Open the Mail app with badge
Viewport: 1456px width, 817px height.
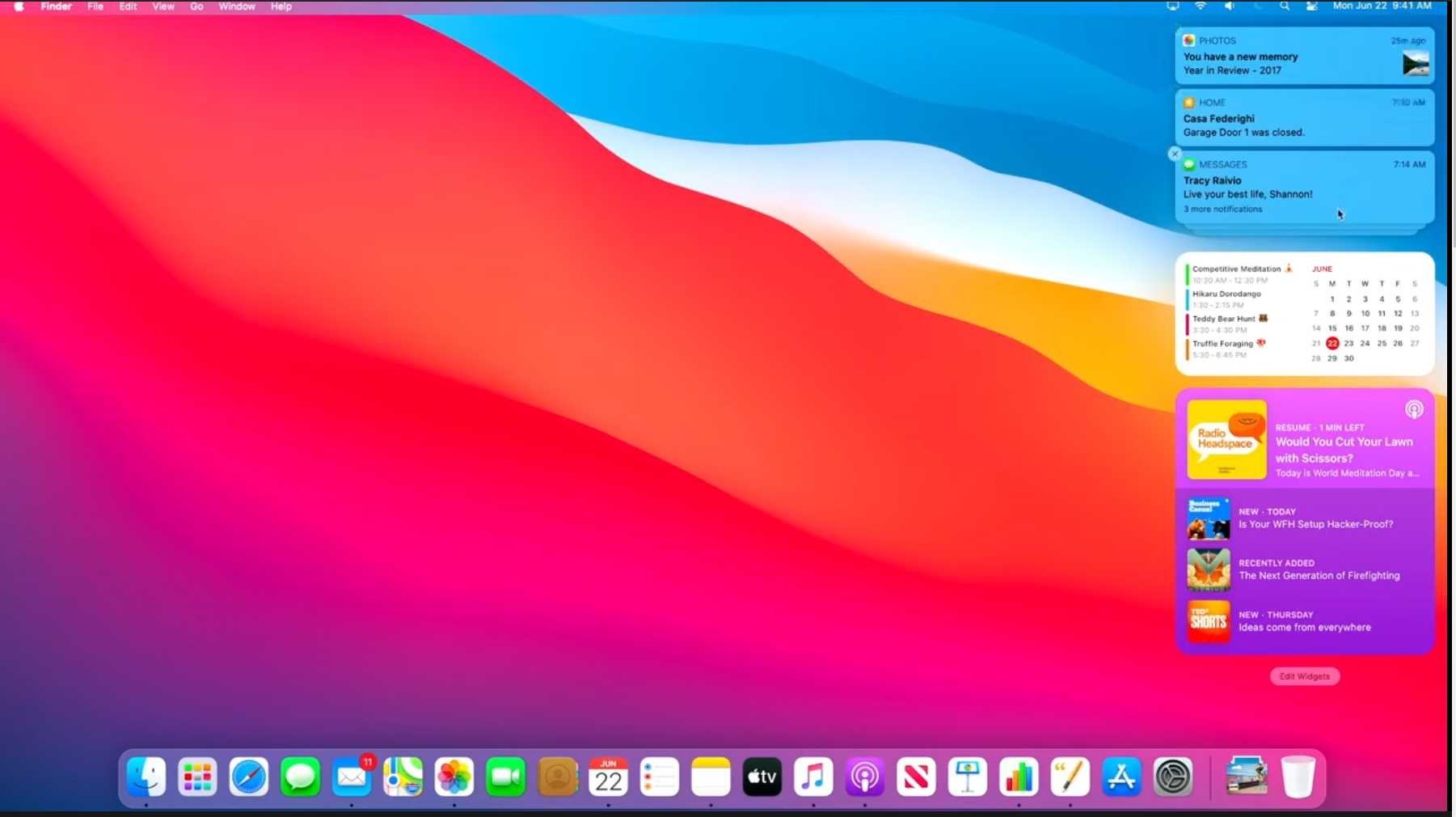point(352,777)
